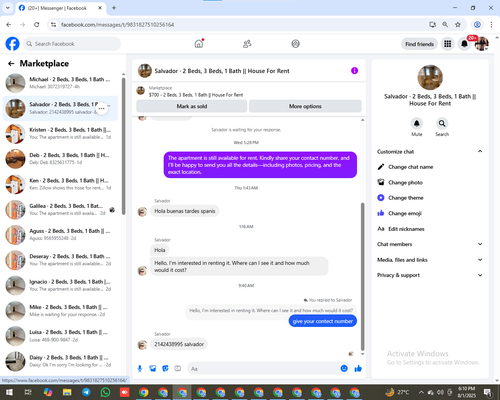
Task: Click the More options button
Action: click(x=305, y=106)
